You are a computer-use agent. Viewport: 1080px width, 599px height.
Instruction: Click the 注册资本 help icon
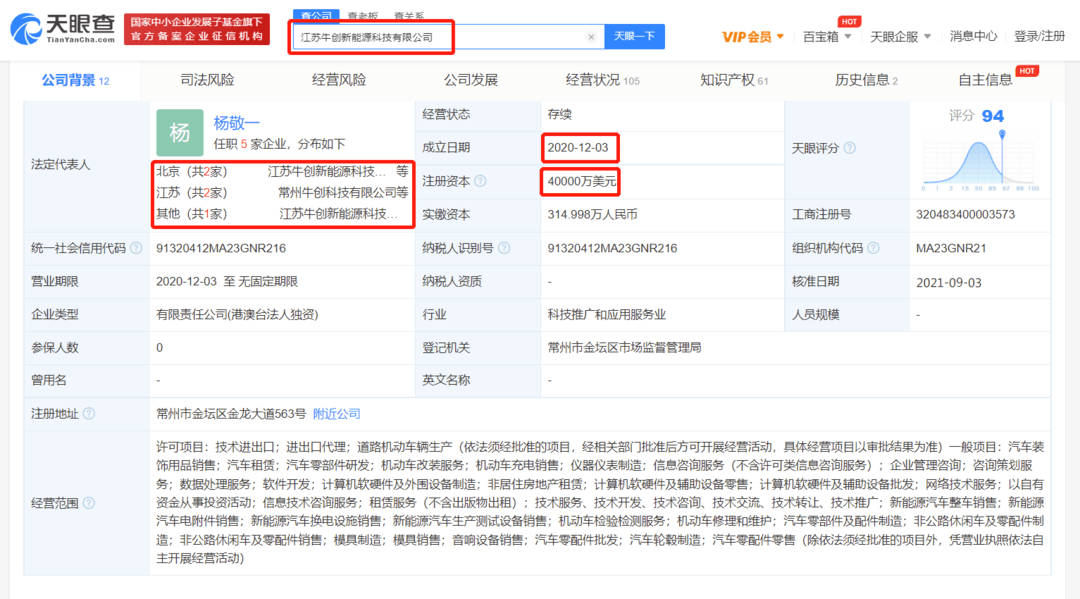pos(480,181)
